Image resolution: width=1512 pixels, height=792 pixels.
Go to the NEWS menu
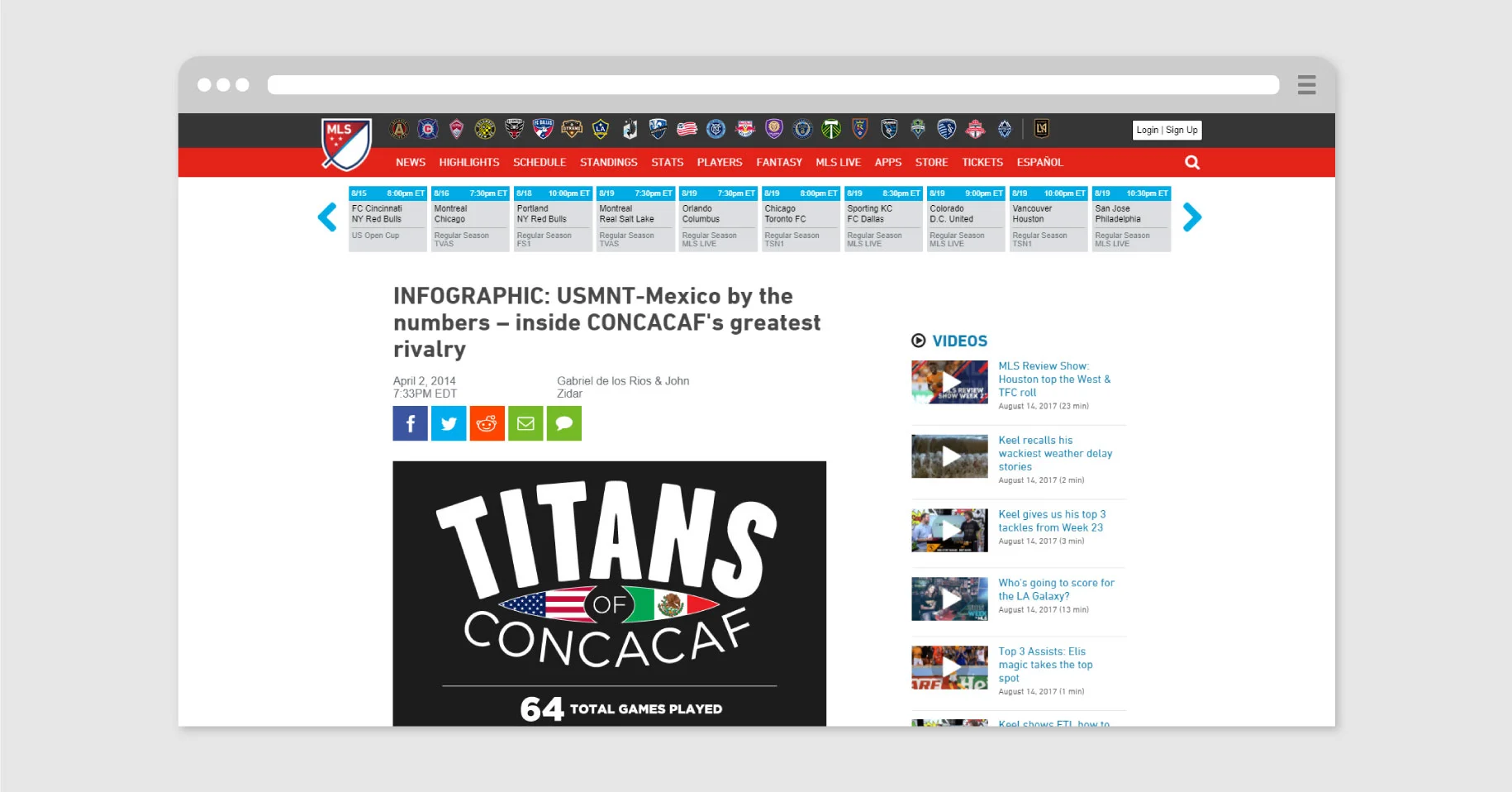click(x=411, y=163)
